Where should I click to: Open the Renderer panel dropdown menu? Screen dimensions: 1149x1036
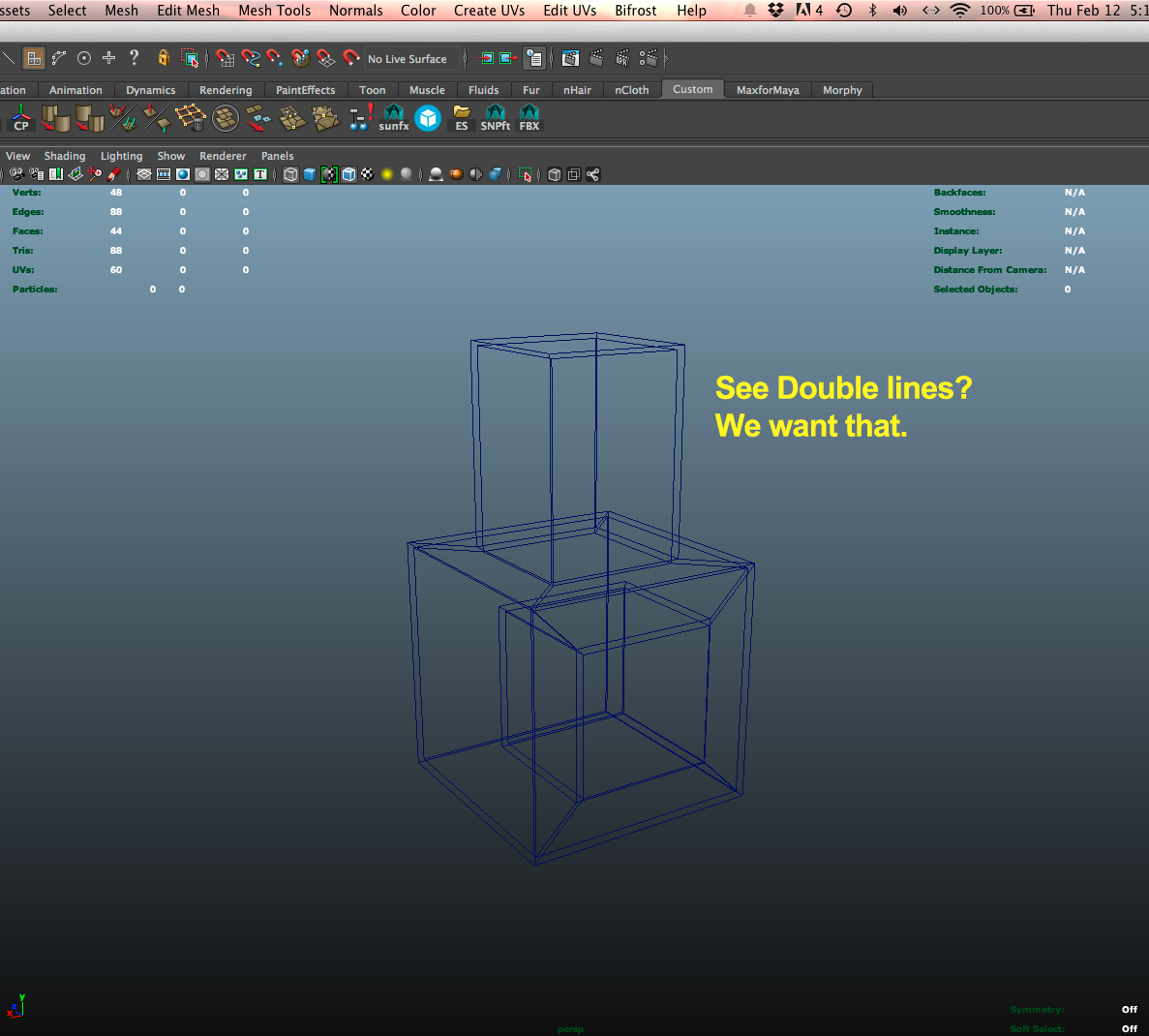point(223,156)
